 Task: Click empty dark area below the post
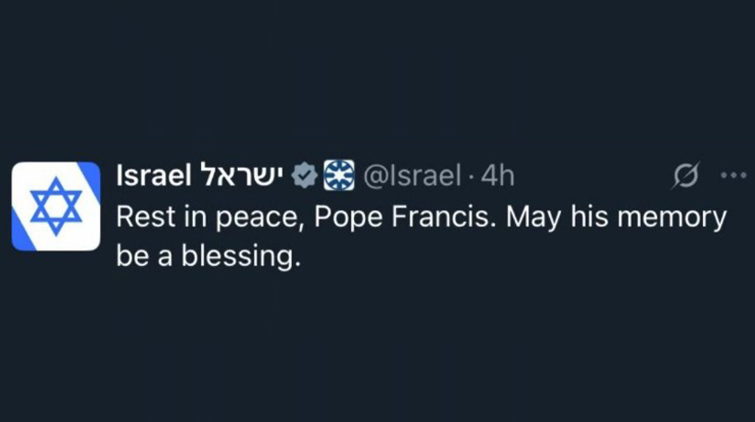[377, 350]
